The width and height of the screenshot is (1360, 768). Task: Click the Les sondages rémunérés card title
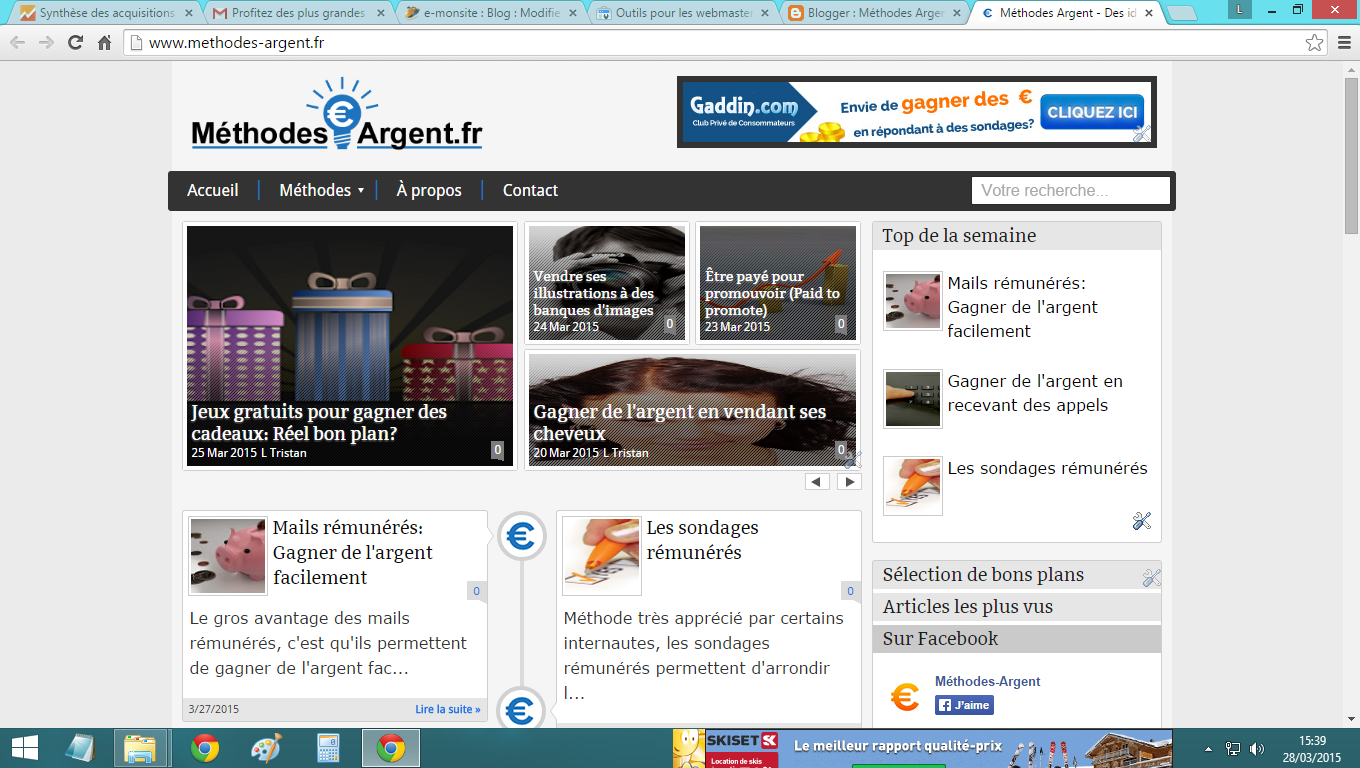(703, 540)
